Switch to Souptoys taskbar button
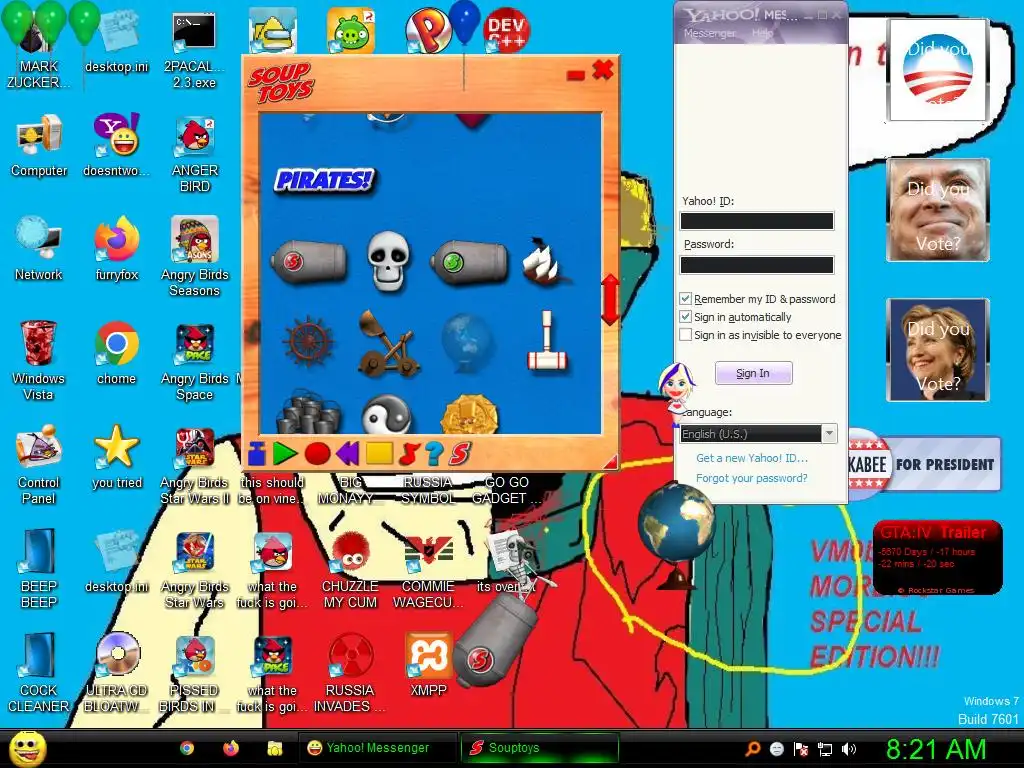Viewport: 1024px width, 768px height. coord(539,748)
